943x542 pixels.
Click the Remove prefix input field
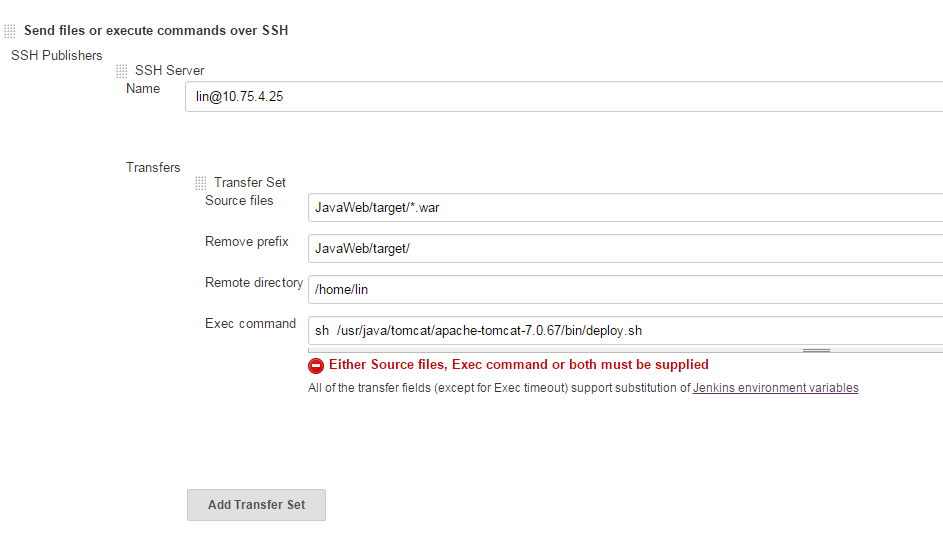(x=625, y=248)
